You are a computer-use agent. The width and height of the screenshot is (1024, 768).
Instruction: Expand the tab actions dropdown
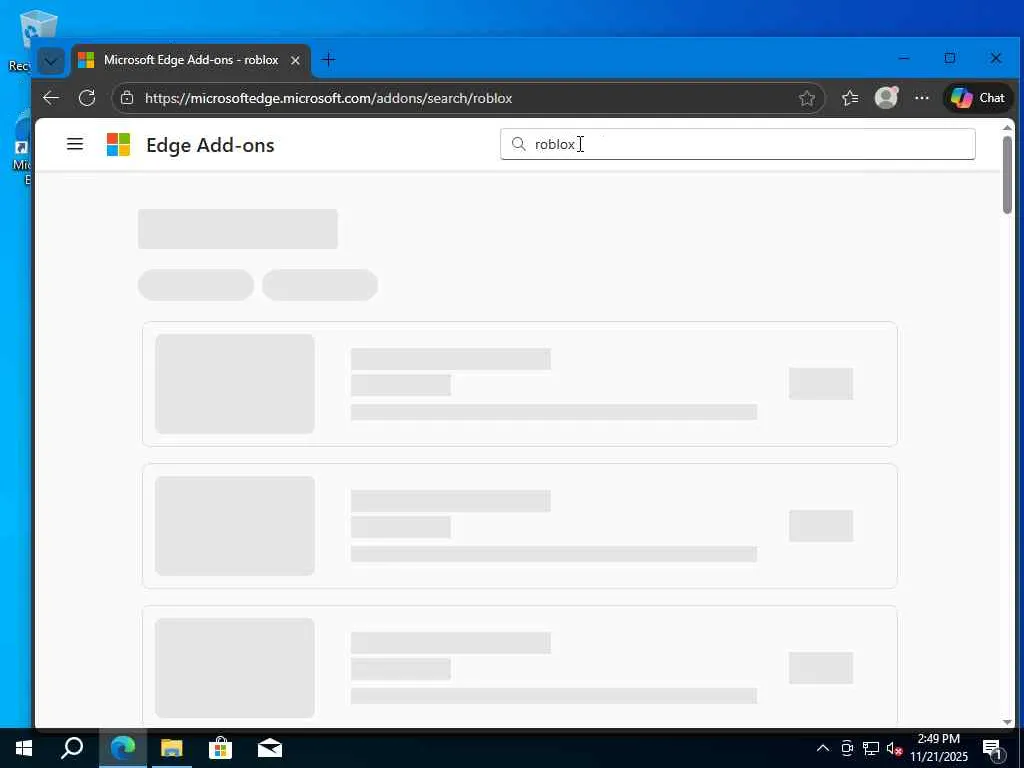point(51,61)
